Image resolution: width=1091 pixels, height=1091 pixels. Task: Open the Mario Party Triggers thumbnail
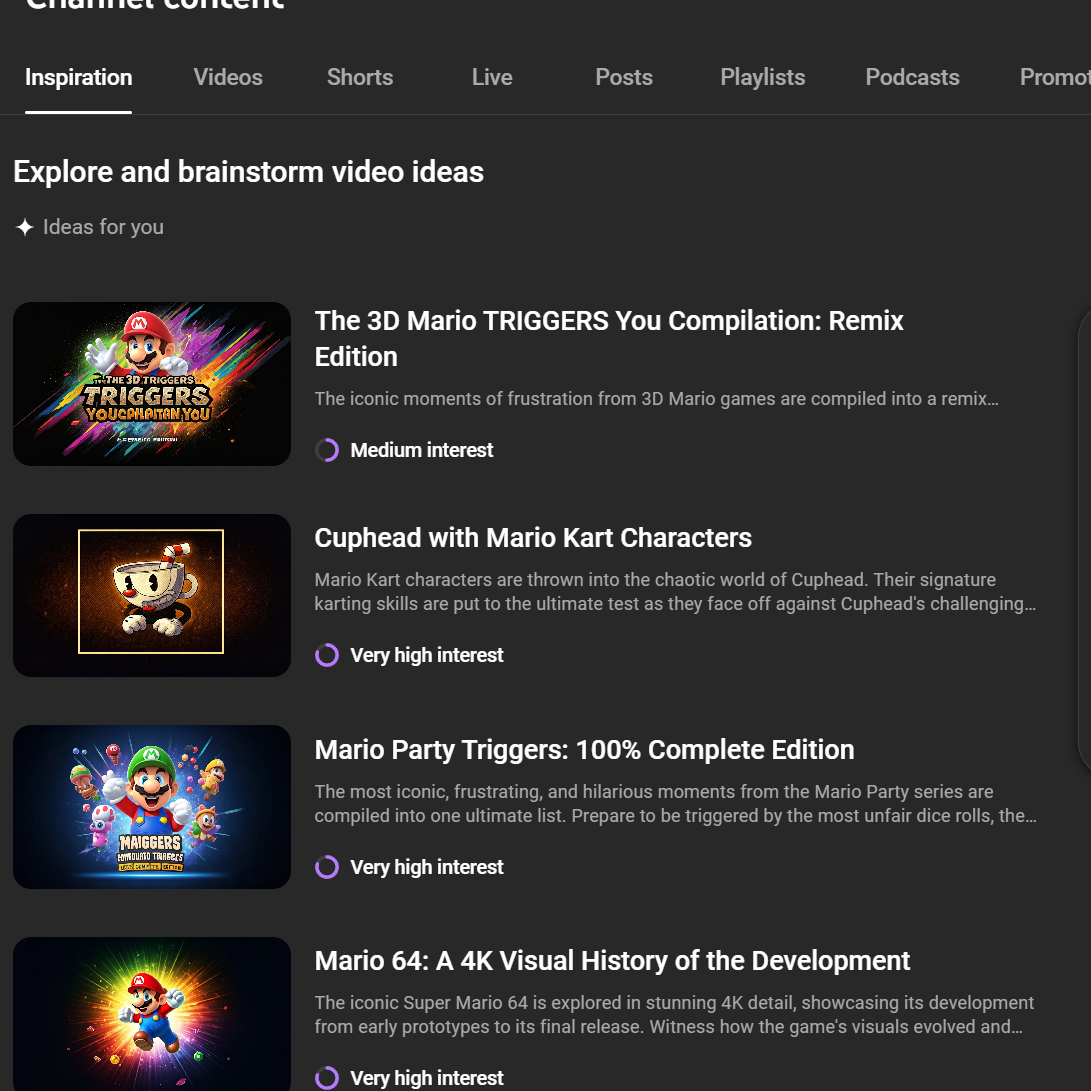coord(152,807)
